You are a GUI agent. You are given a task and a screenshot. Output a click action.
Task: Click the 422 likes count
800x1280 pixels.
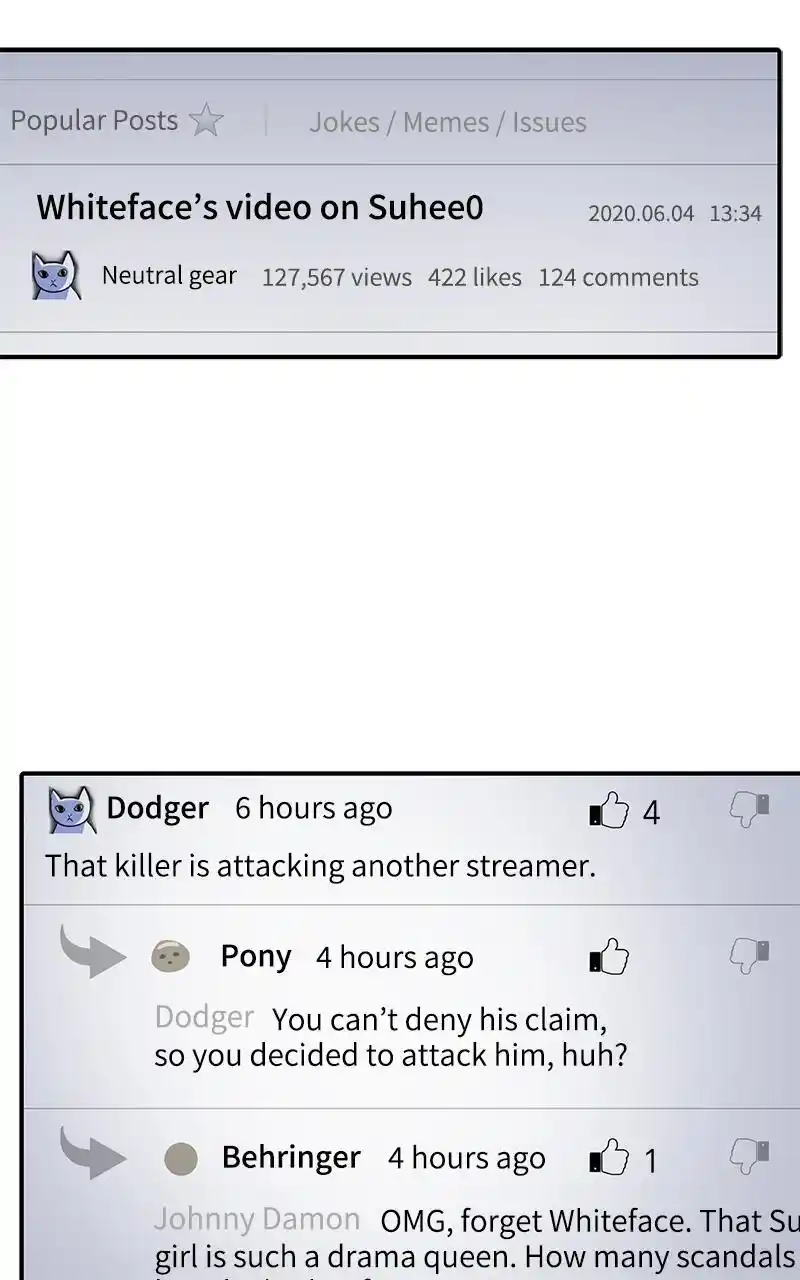coord(475,277)
